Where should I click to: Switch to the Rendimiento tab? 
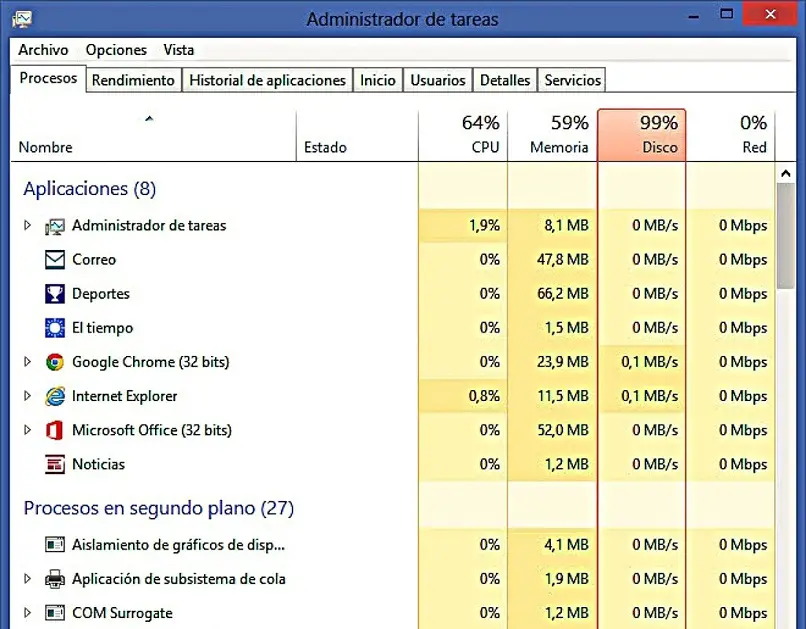133,80
